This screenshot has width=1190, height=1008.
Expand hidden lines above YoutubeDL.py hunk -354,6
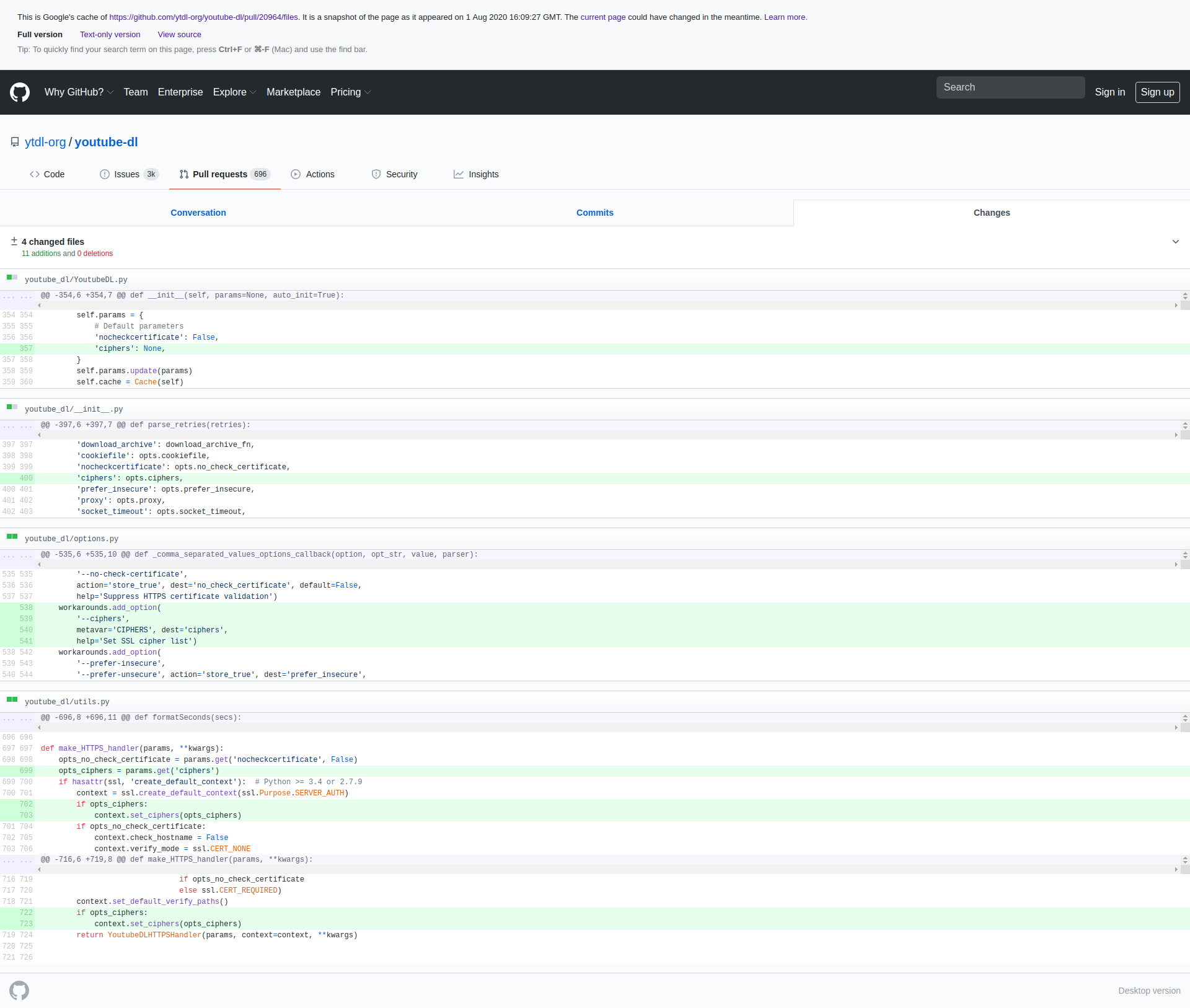tap(17, 296)
